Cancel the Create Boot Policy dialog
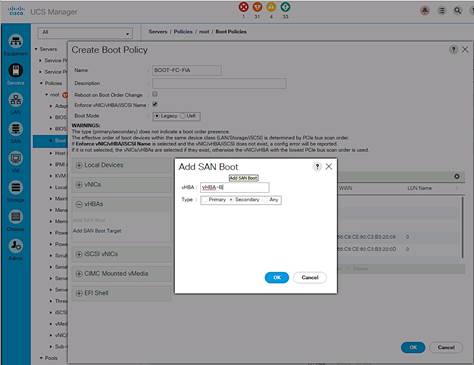The image size is (474, 365). point(446,347)
